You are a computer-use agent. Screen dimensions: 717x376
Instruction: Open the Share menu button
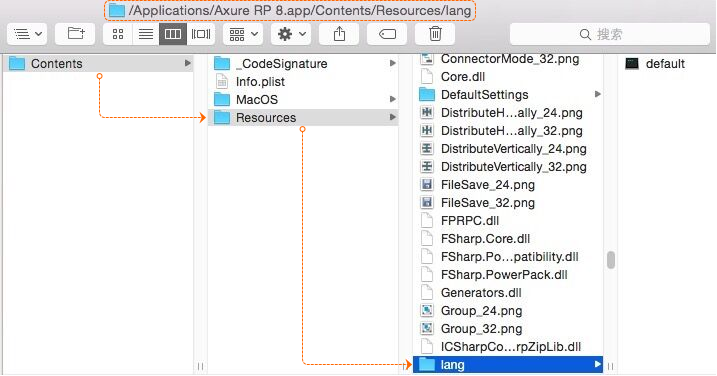point(339,34)
